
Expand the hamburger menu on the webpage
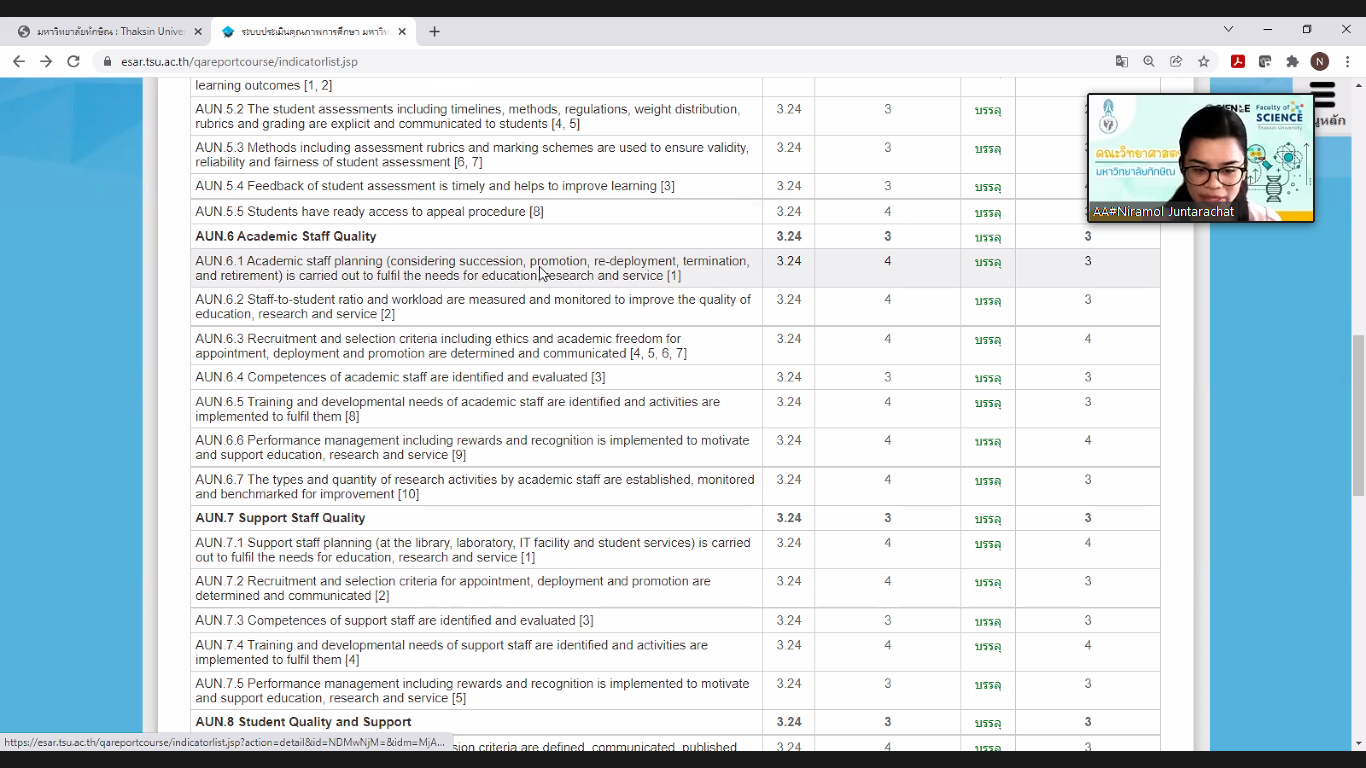click(1322, 92)
